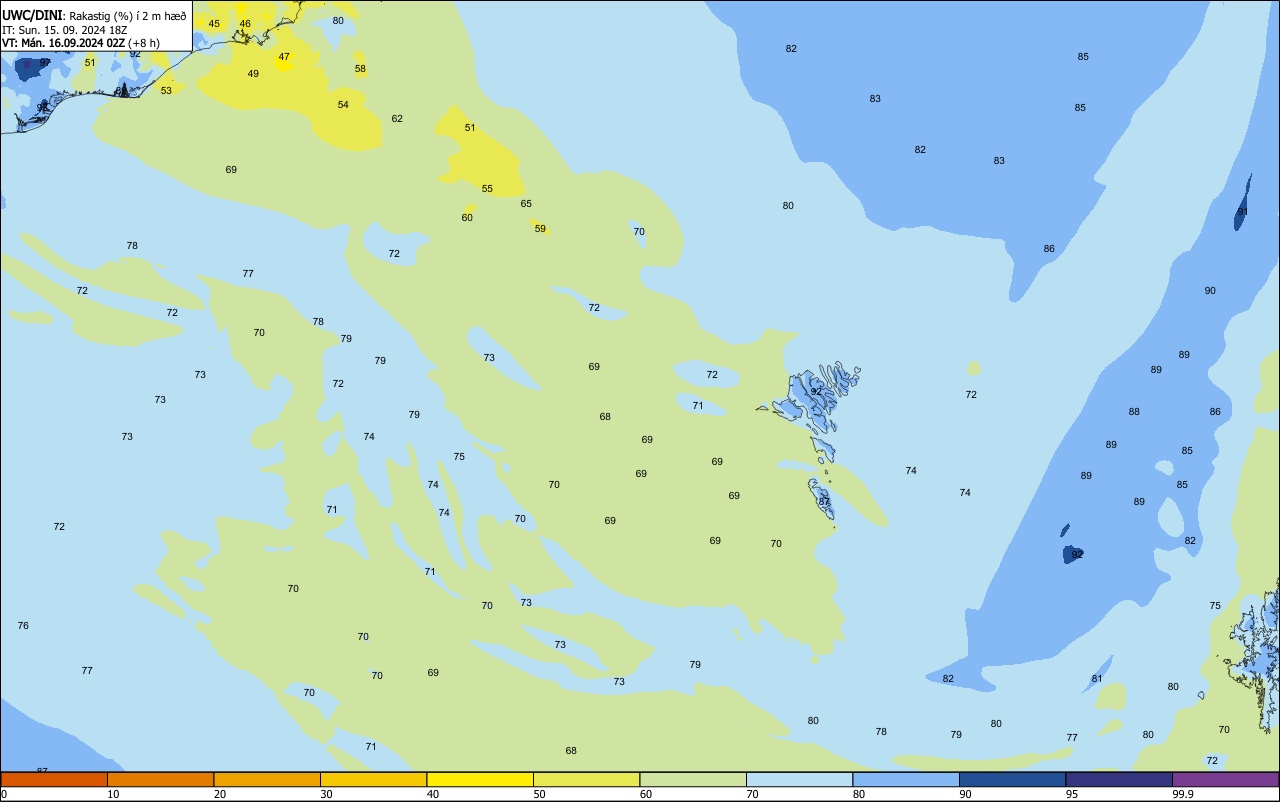Click the 70–80 pale blue legend swatch
Image resolution: width=1280 pixels, height=802 pixels.
[800, 779]
